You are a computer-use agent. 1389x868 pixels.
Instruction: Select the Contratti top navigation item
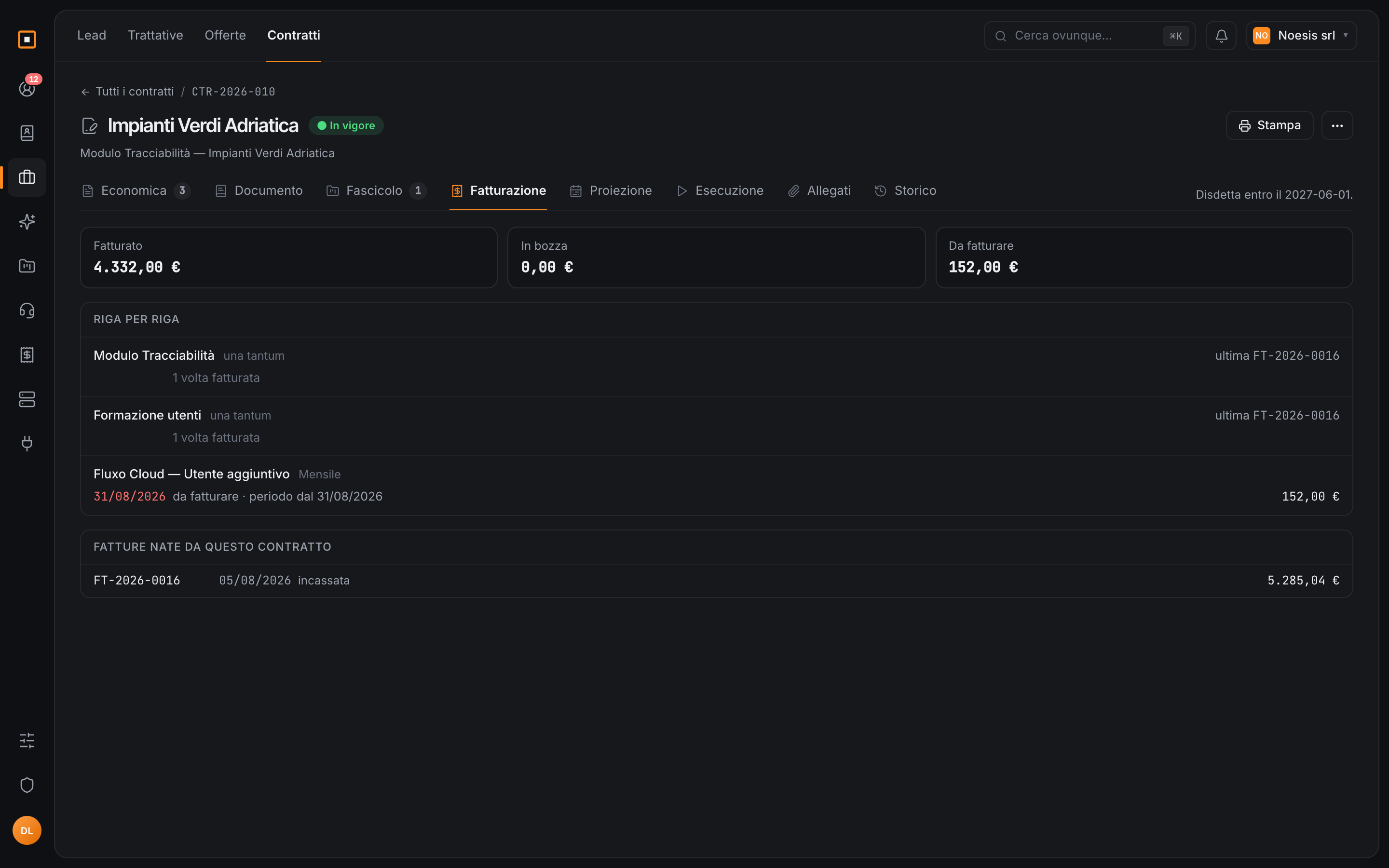(294, 35)
